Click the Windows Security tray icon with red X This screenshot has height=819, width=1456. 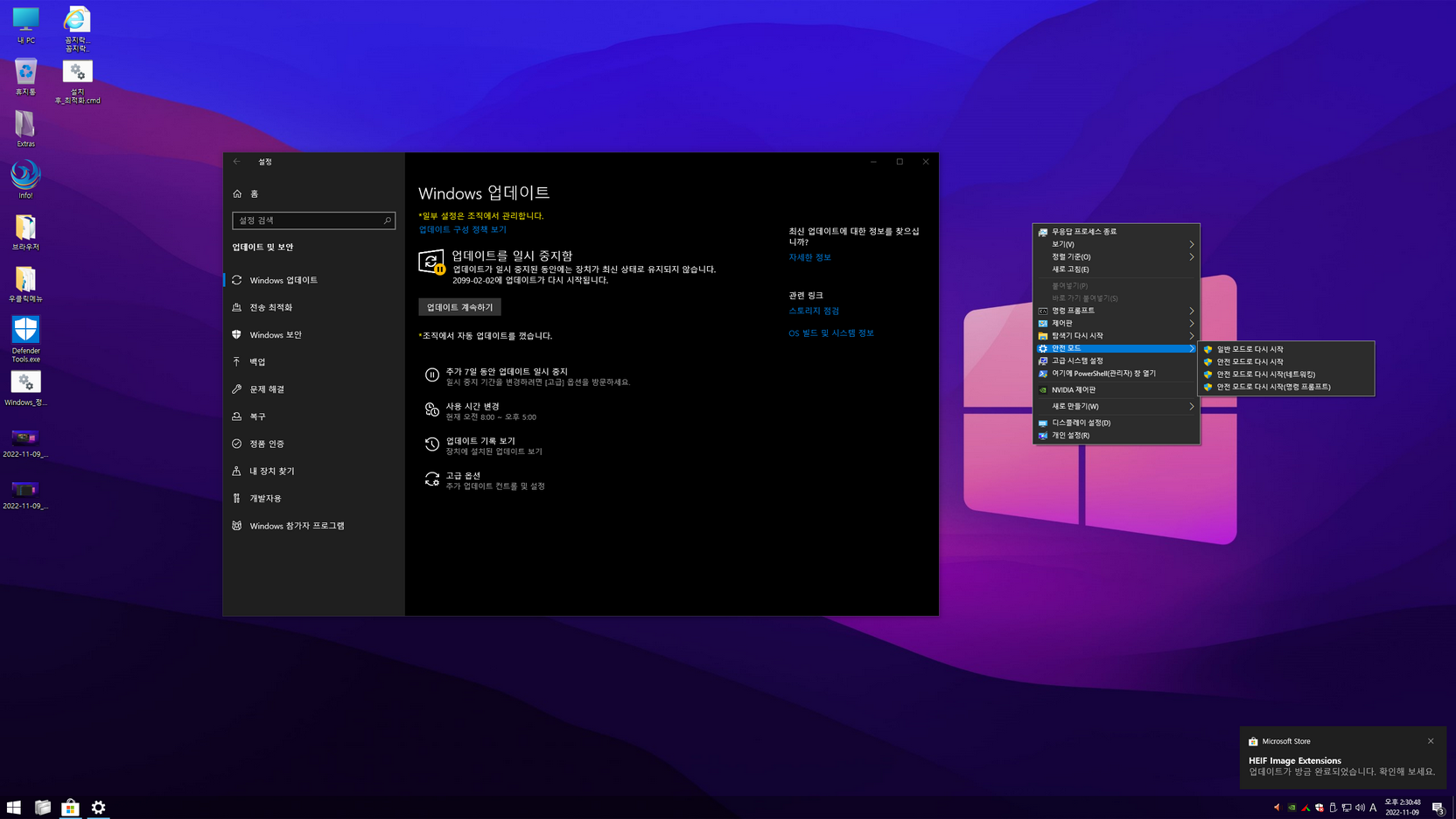pos(1319,808)
